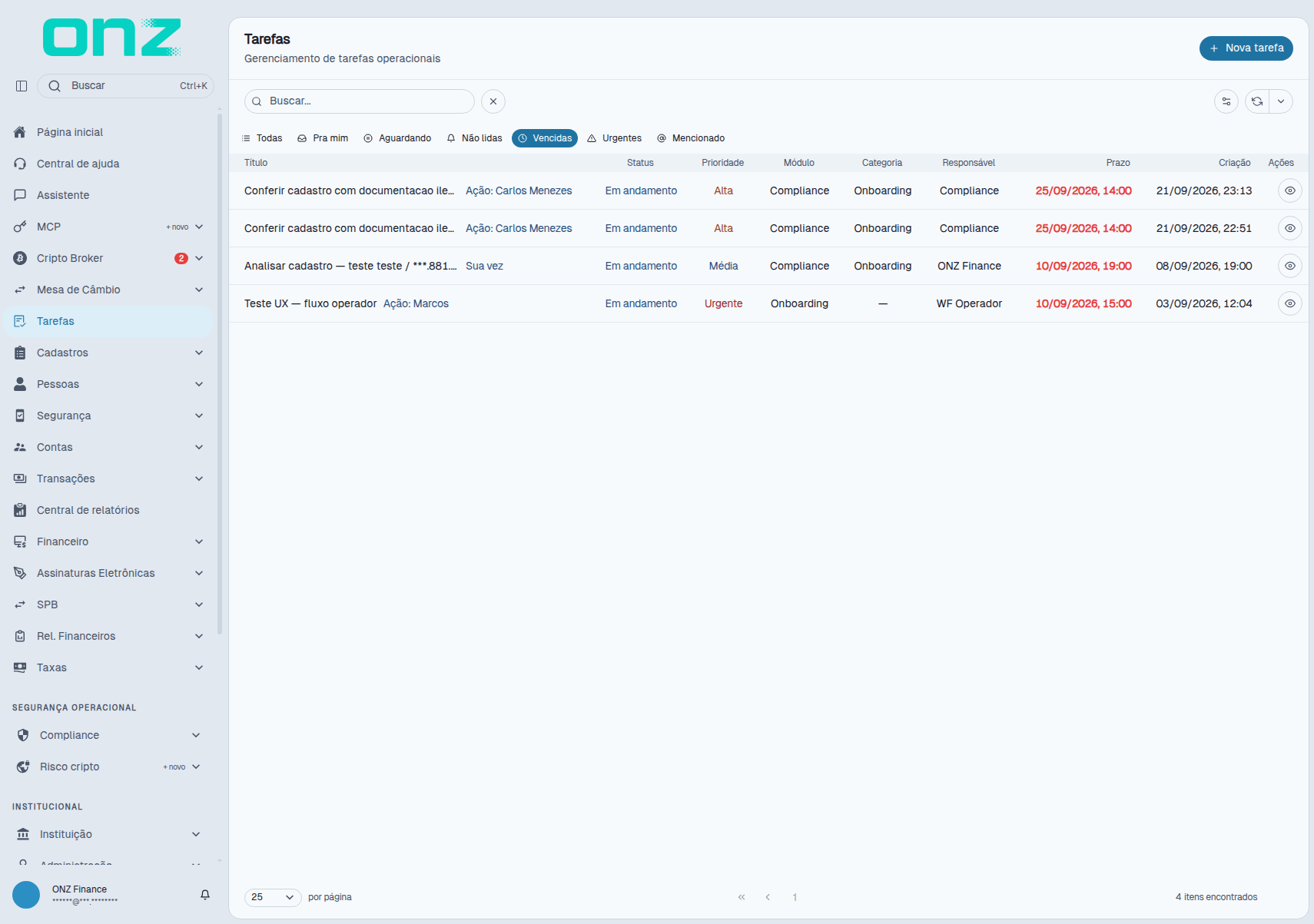Screen dimensions: 1314x924
Task: Click the notification bell icon
Action: [x=205, y=895]
